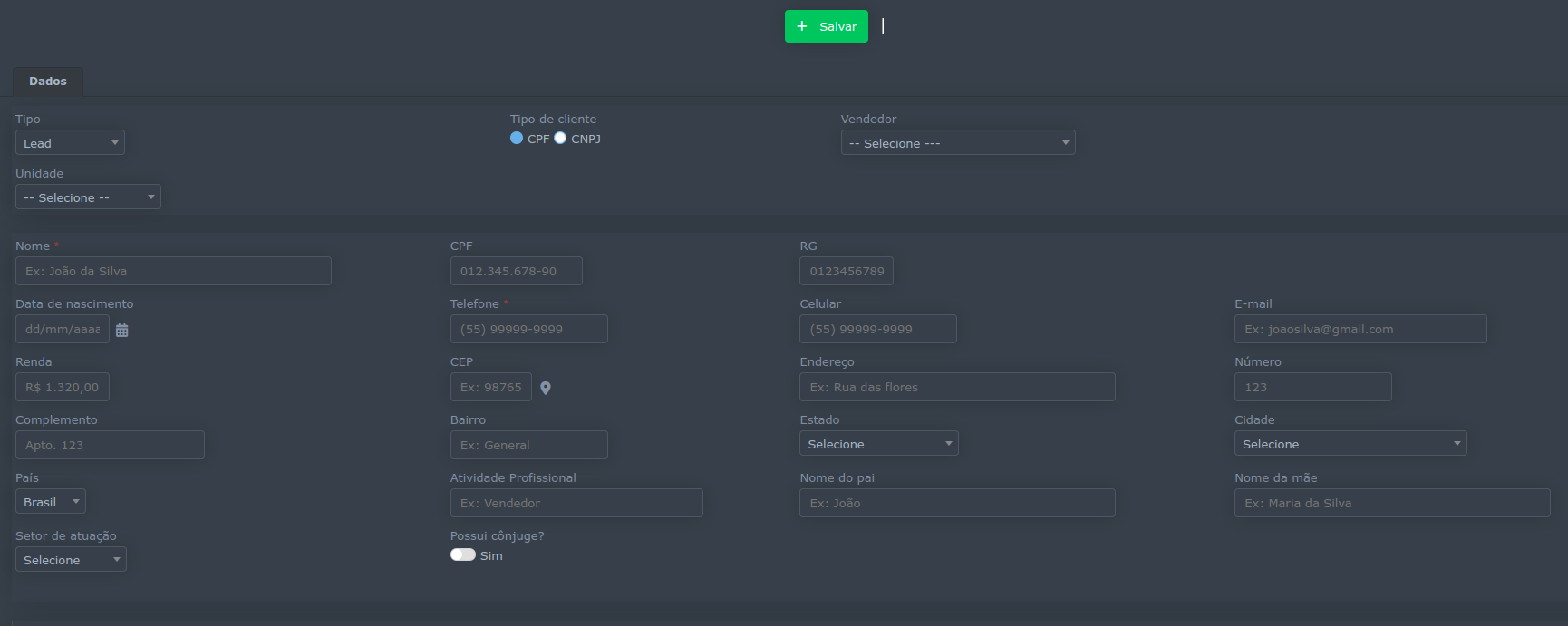Open the birth date calendar picker icon

coord(121,331)
